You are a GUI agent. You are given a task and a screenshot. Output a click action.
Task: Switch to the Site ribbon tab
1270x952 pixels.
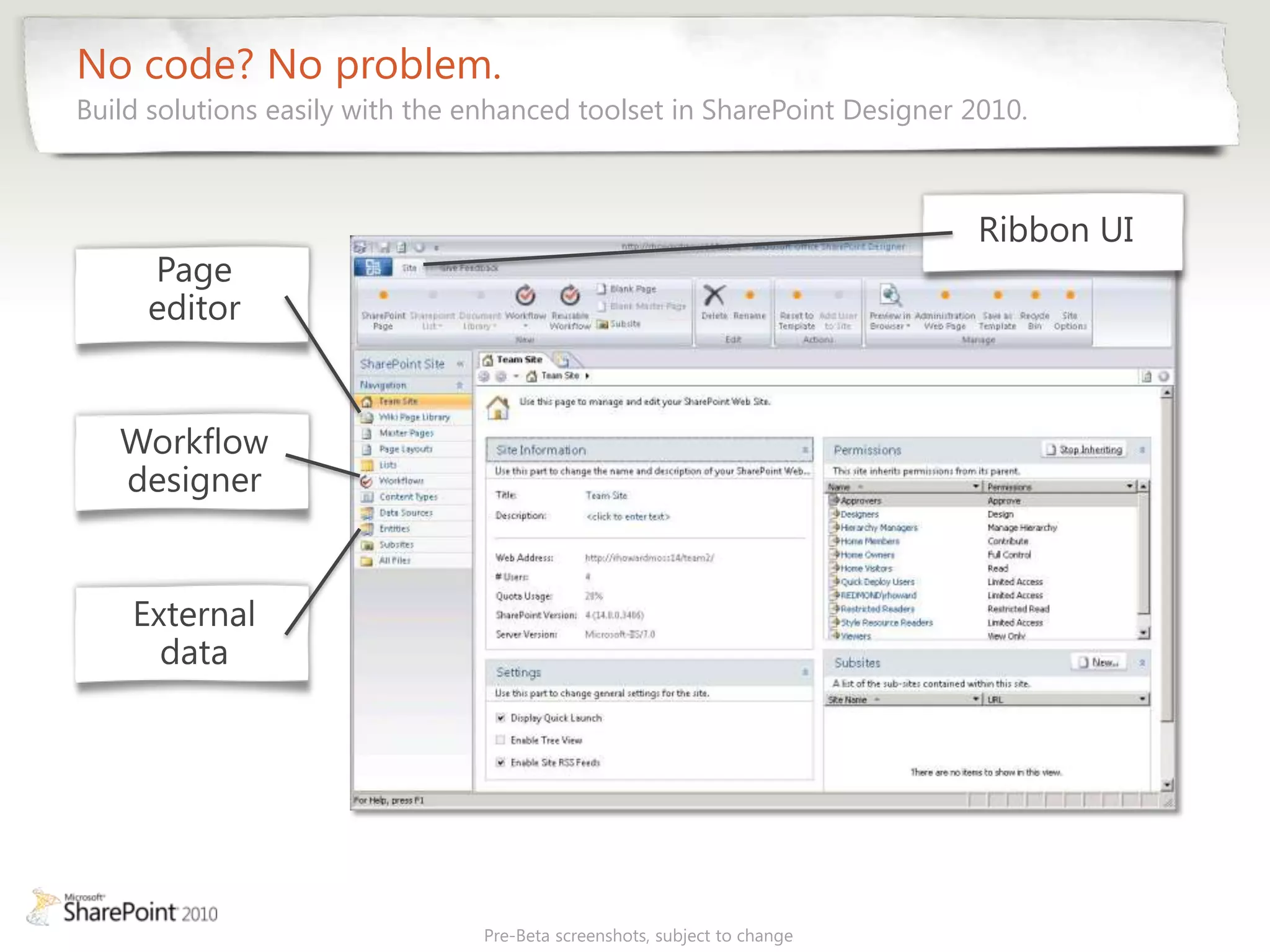click(x=409, y=268)
